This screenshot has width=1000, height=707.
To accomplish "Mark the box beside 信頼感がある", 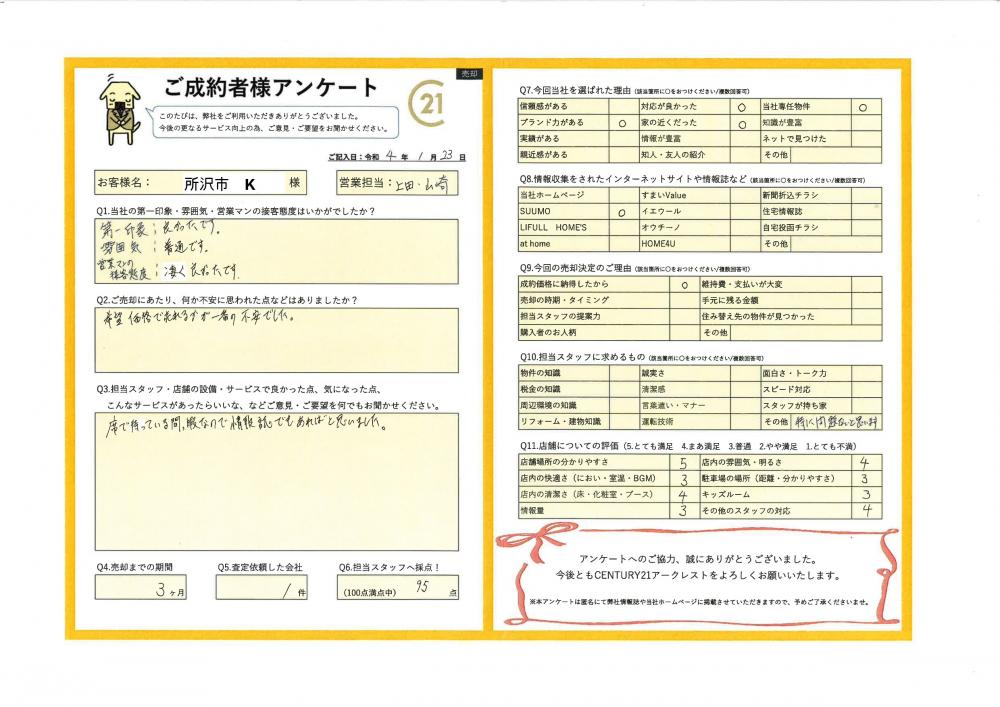I will pos(624,106).
